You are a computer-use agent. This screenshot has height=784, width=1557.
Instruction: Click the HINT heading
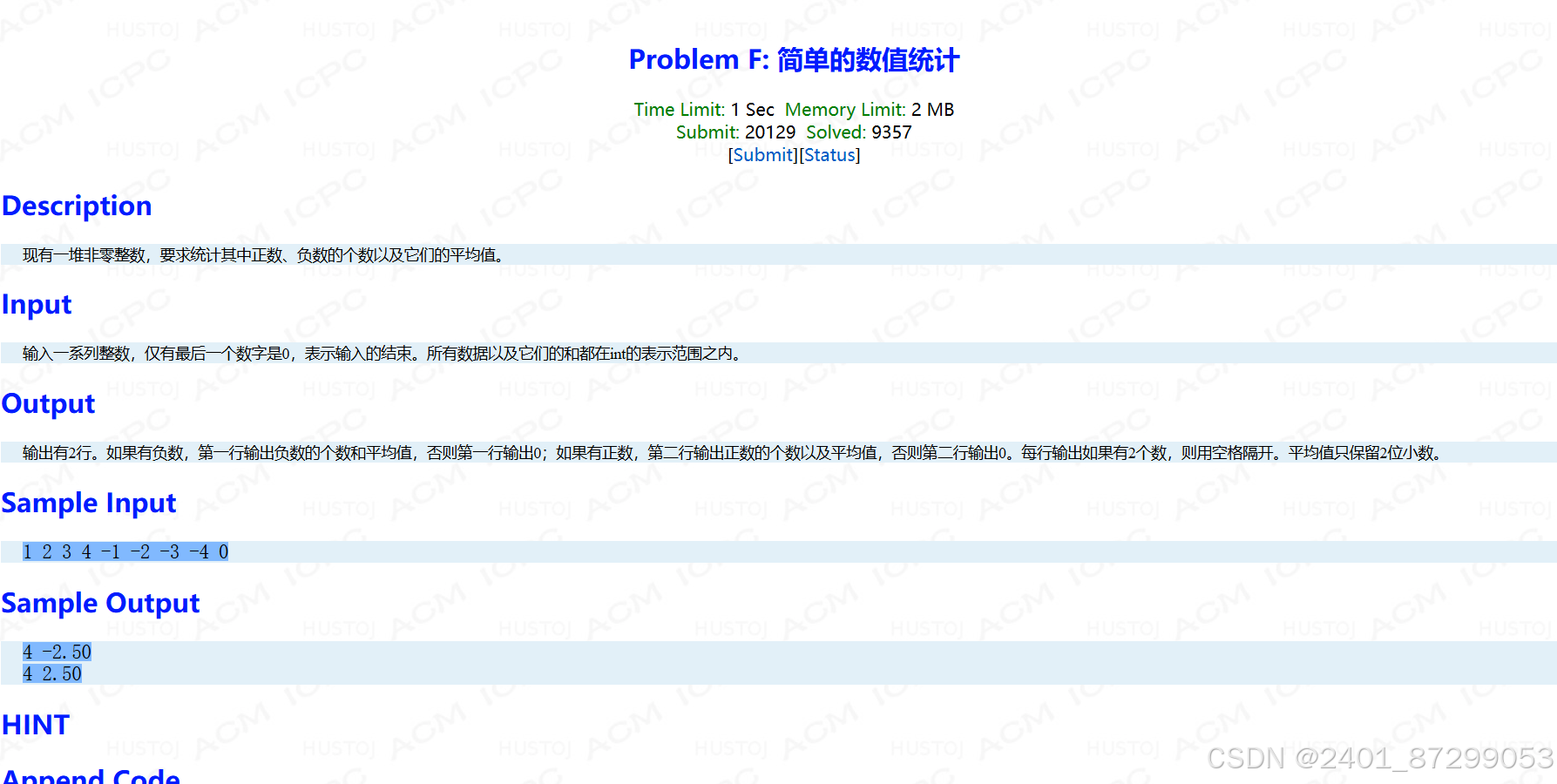36,725
